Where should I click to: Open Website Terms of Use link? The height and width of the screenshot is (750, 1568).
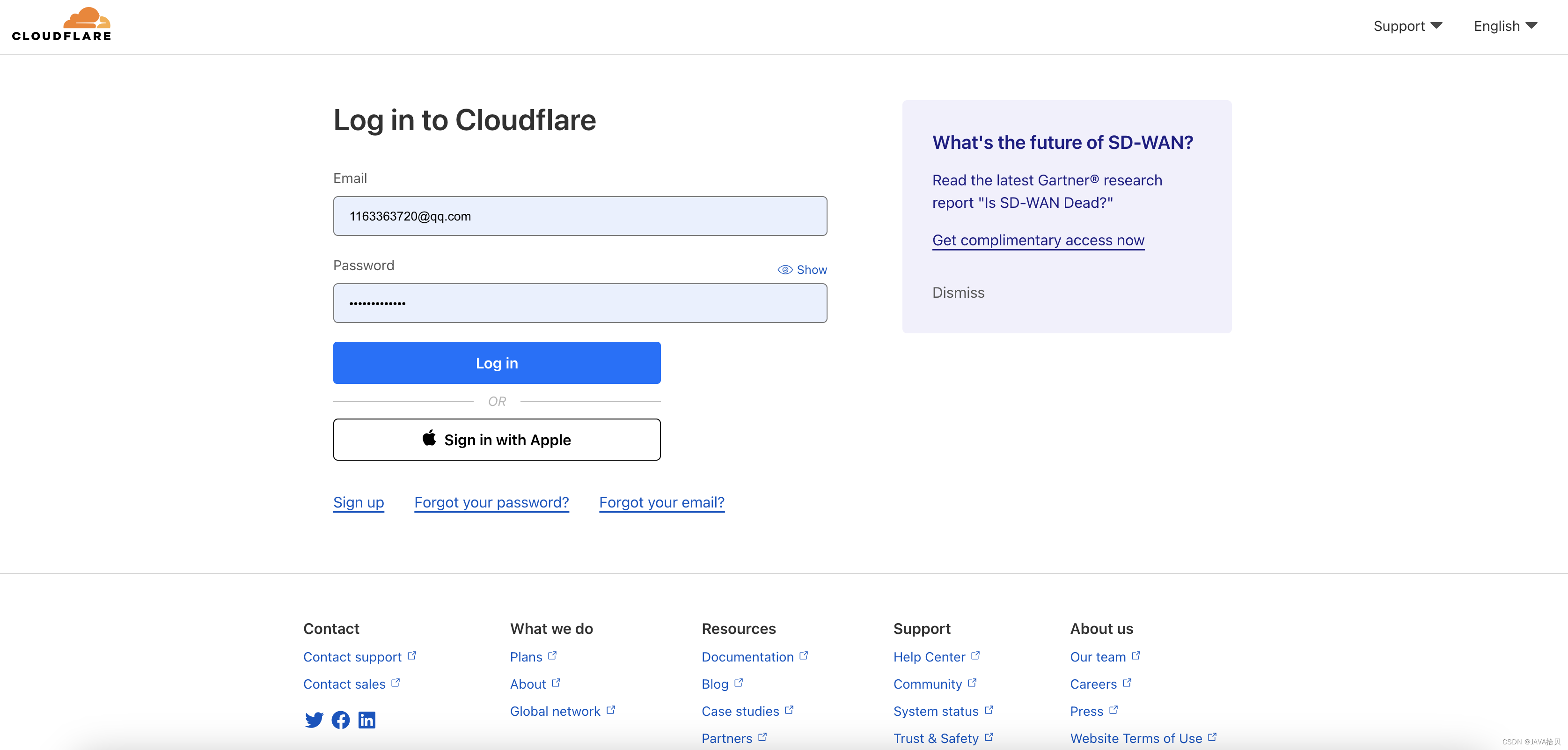[1143, 738]
